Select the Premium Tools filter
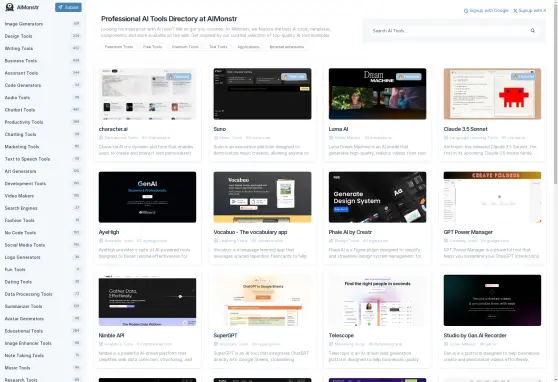558x382 pixels. pyautogui.click(x=185, y=47)
